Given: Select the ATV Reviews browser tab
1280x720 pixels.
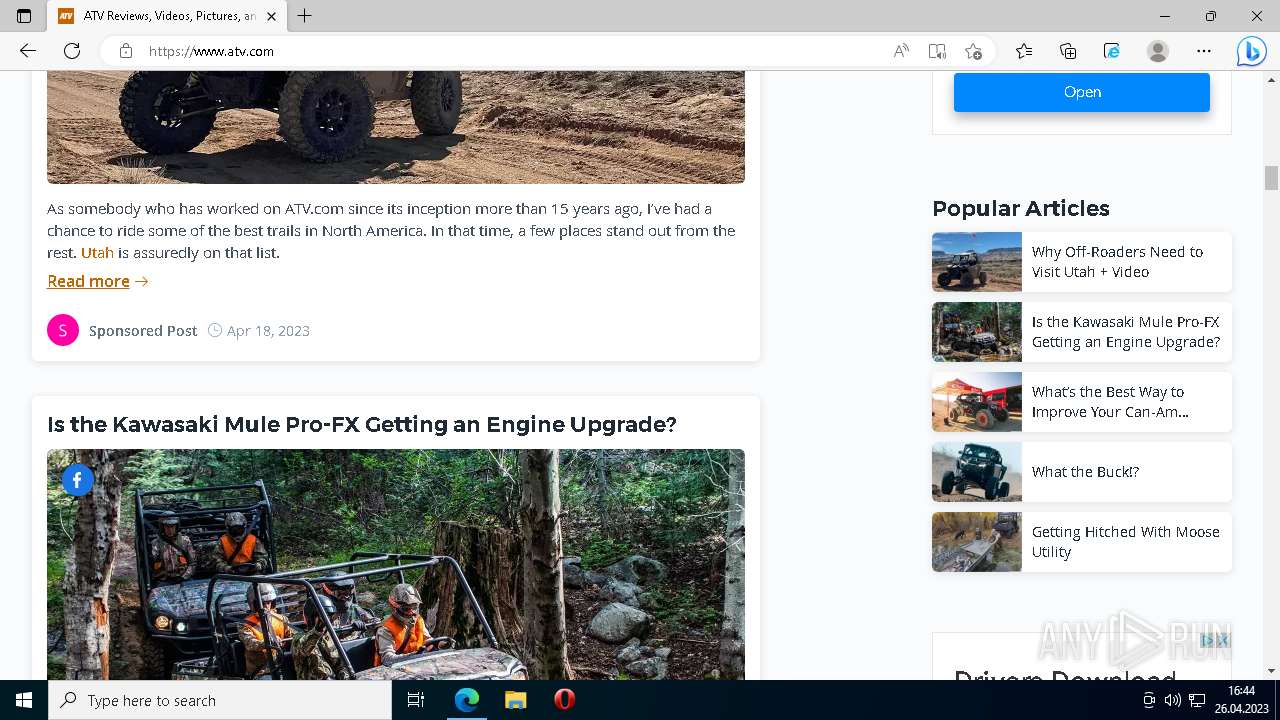Looking at the screenshot, I should pyautogui.click(x=167, y=16).
